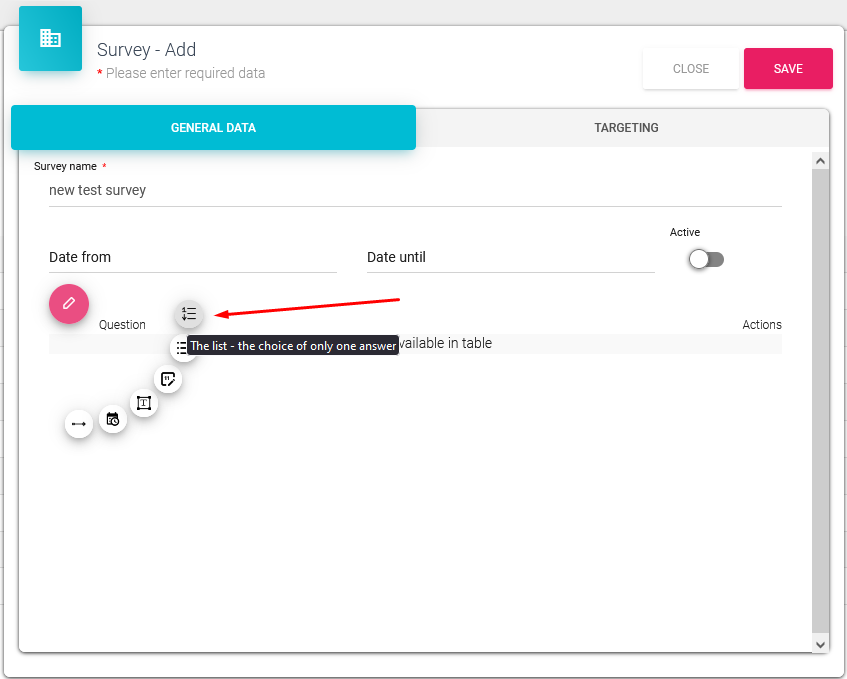Toggle the Active switch on
The height and width of the screenshot is (679, 847).
pos(706,259)
